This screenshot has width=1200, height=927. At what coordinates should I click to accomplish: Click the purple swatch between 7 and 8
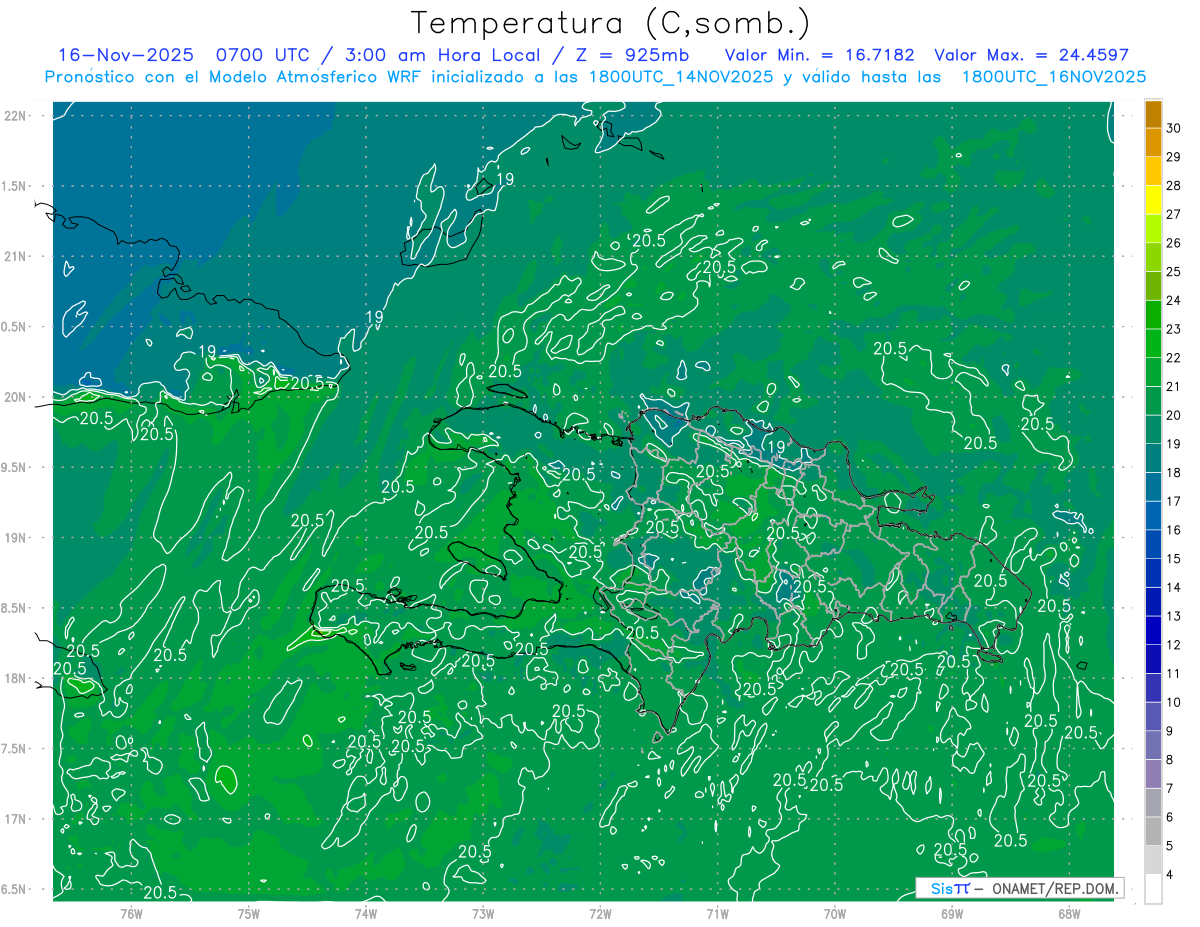tap(1153, 775)
